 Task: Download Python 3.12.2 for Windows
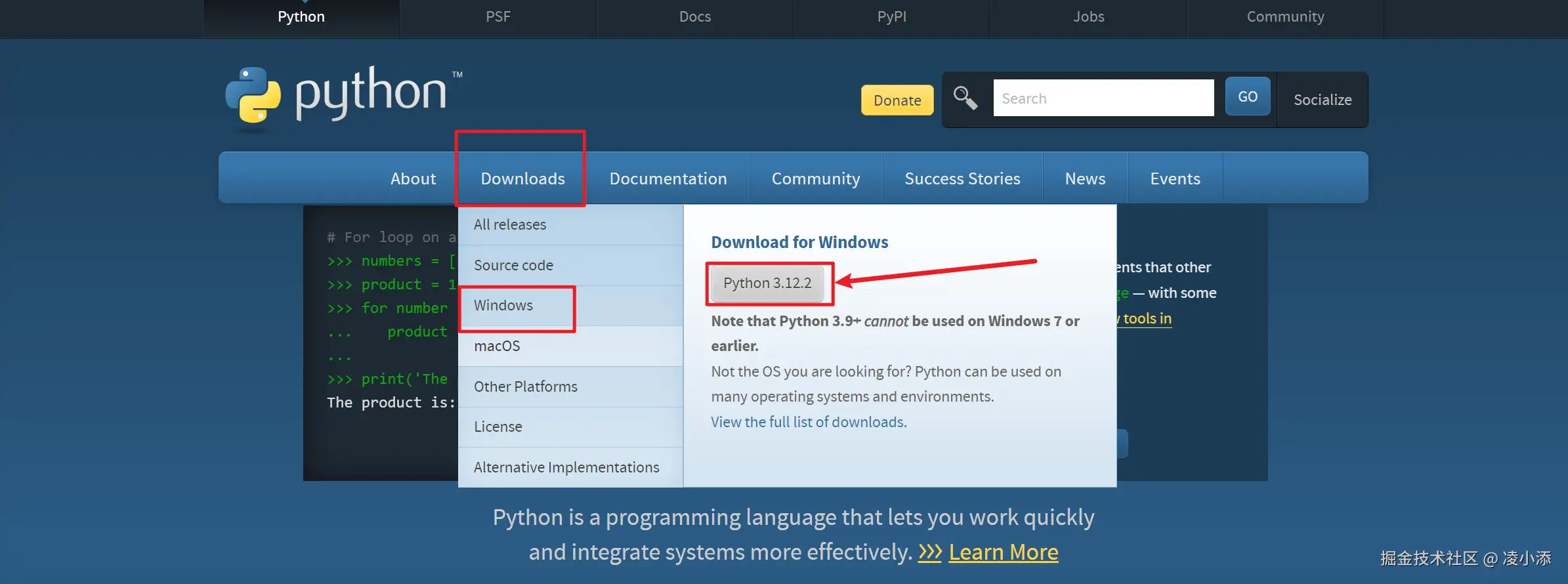767,283
